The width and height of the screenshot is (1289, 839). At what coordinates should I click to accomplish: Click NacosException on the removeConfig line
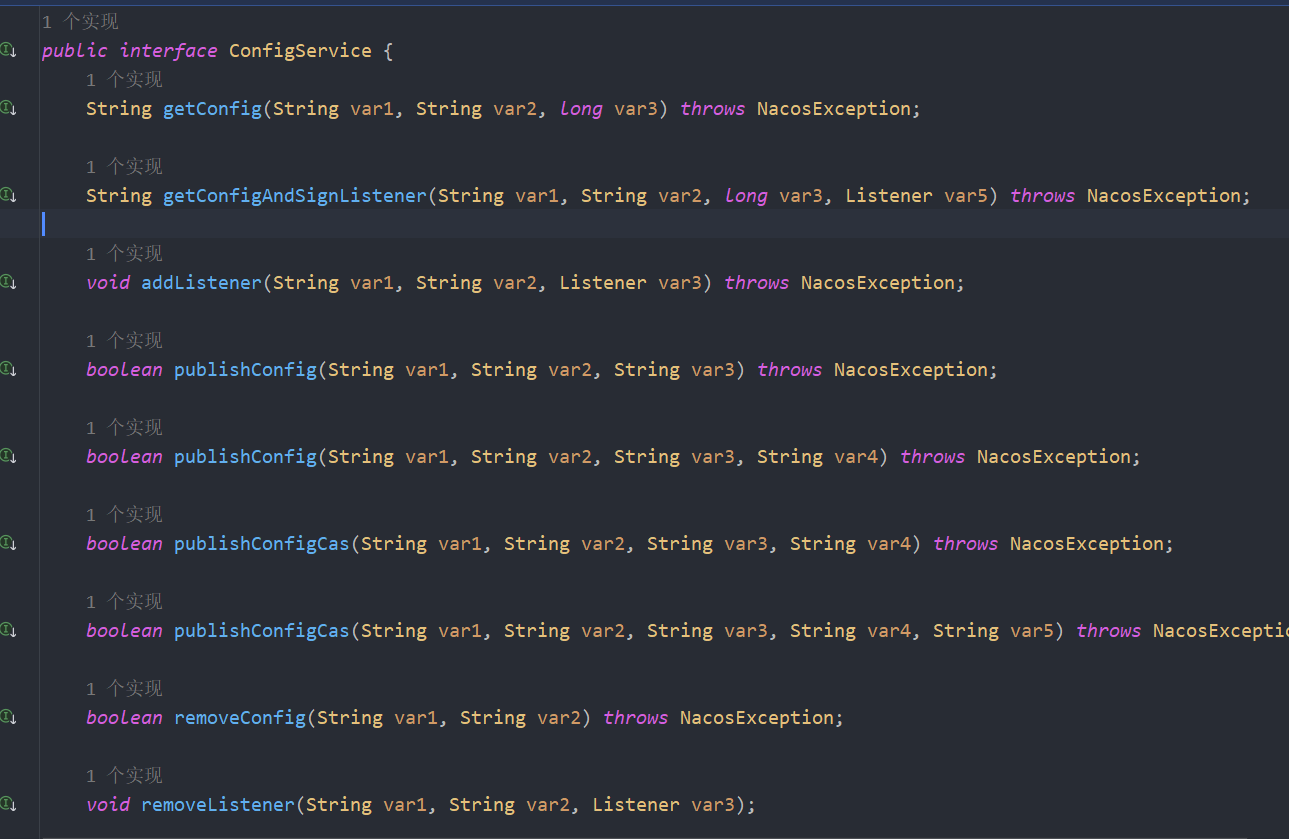[757, 718]
